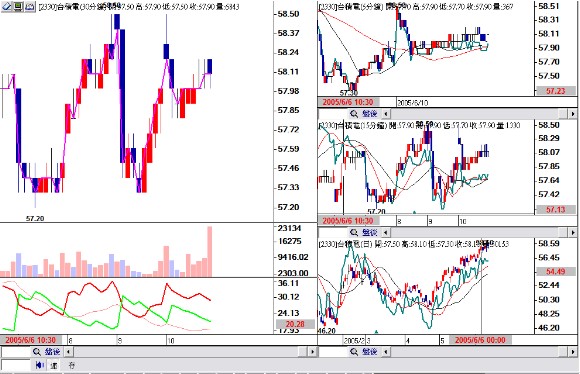Click right scroll arrow of the 5-minute chart
580x374 pixels.
(573, 114)
